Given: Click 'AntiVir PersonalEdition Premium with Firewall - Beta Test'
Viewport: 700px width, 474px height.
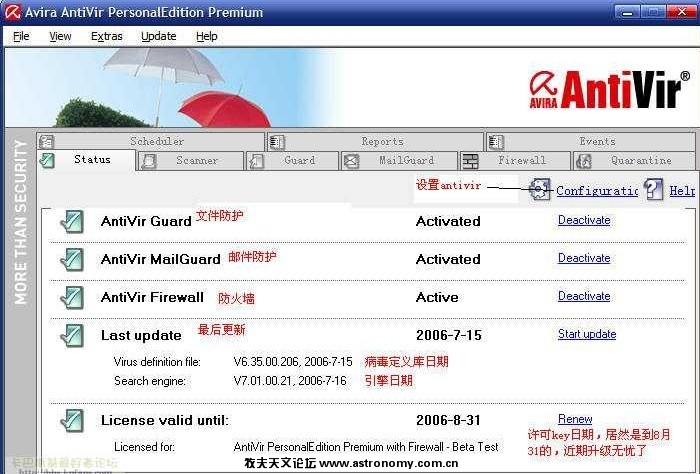Looking at the screenshot, I should pyautogui.click(x=366, y=447).
